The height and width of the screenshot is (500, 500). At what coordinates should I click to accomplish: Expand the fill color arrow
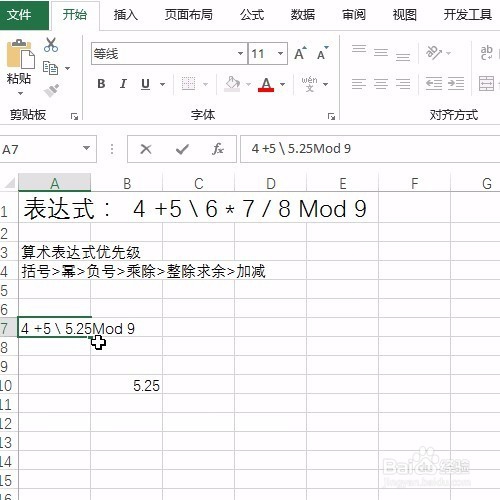point(248,84)
